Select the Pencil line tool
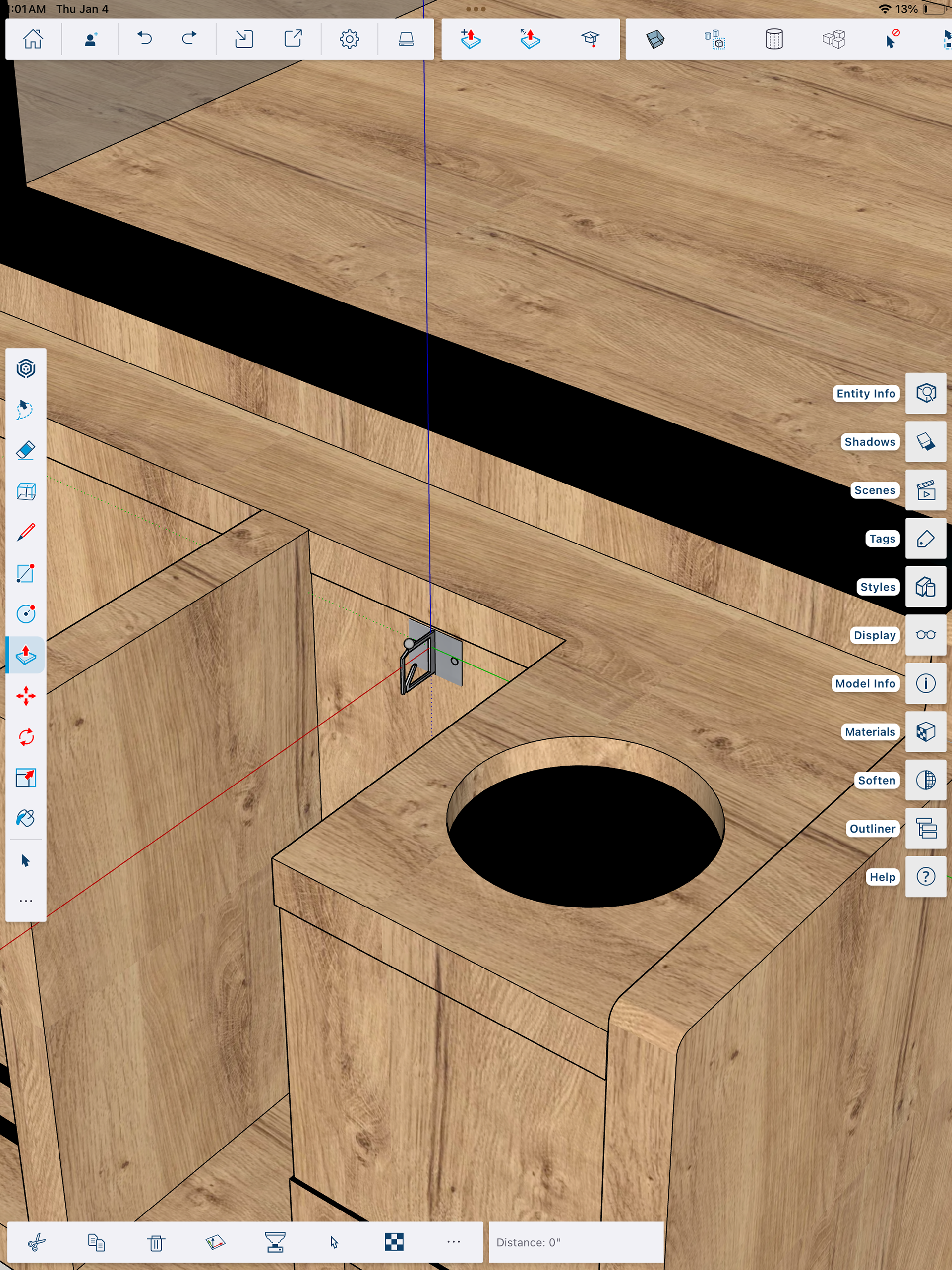Viewport: 952px width, 1270px height. click(x=26, y=532)
